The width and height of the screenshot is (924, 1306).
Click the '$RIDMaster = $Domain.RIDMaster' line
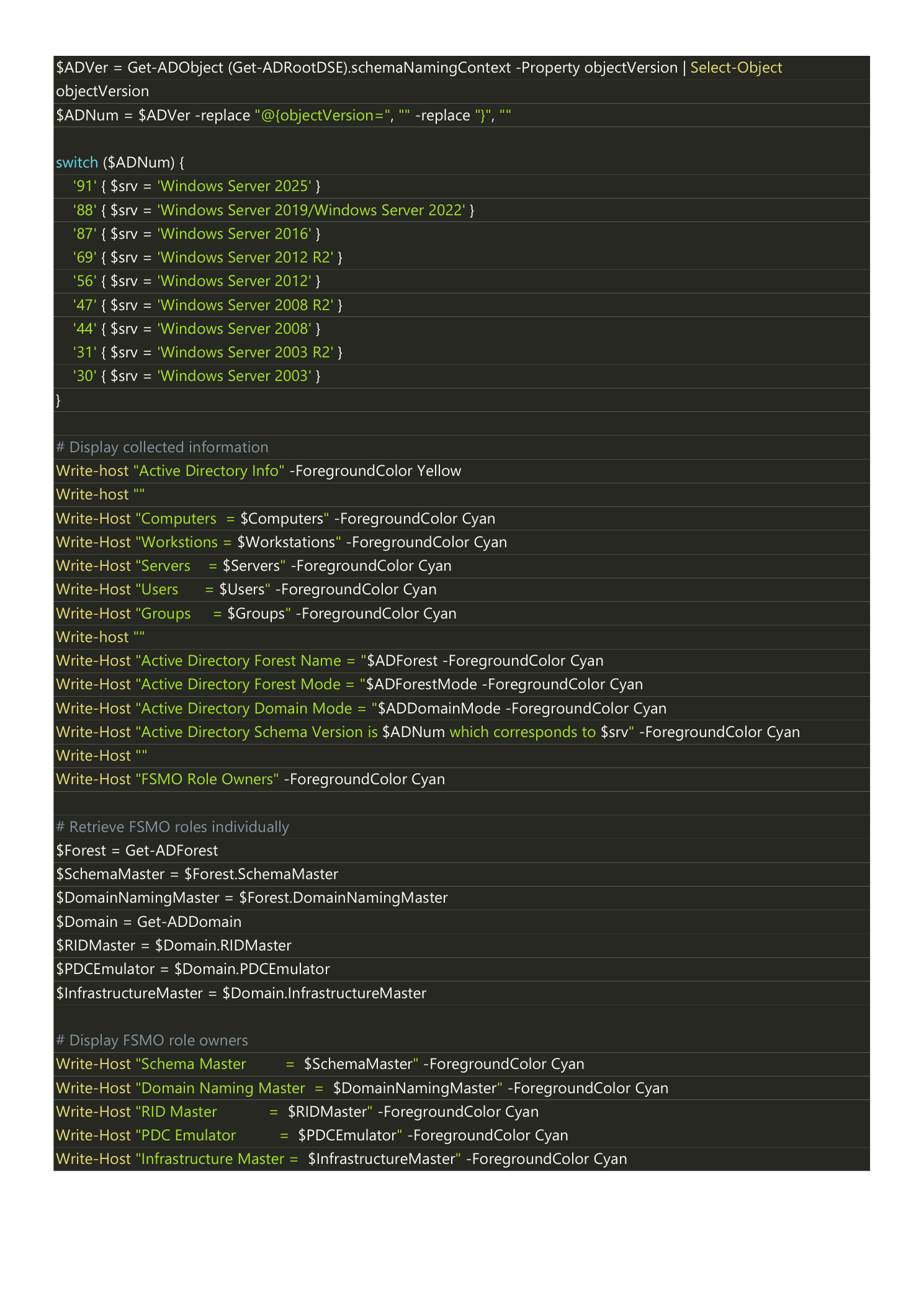(x=174, y=946)
